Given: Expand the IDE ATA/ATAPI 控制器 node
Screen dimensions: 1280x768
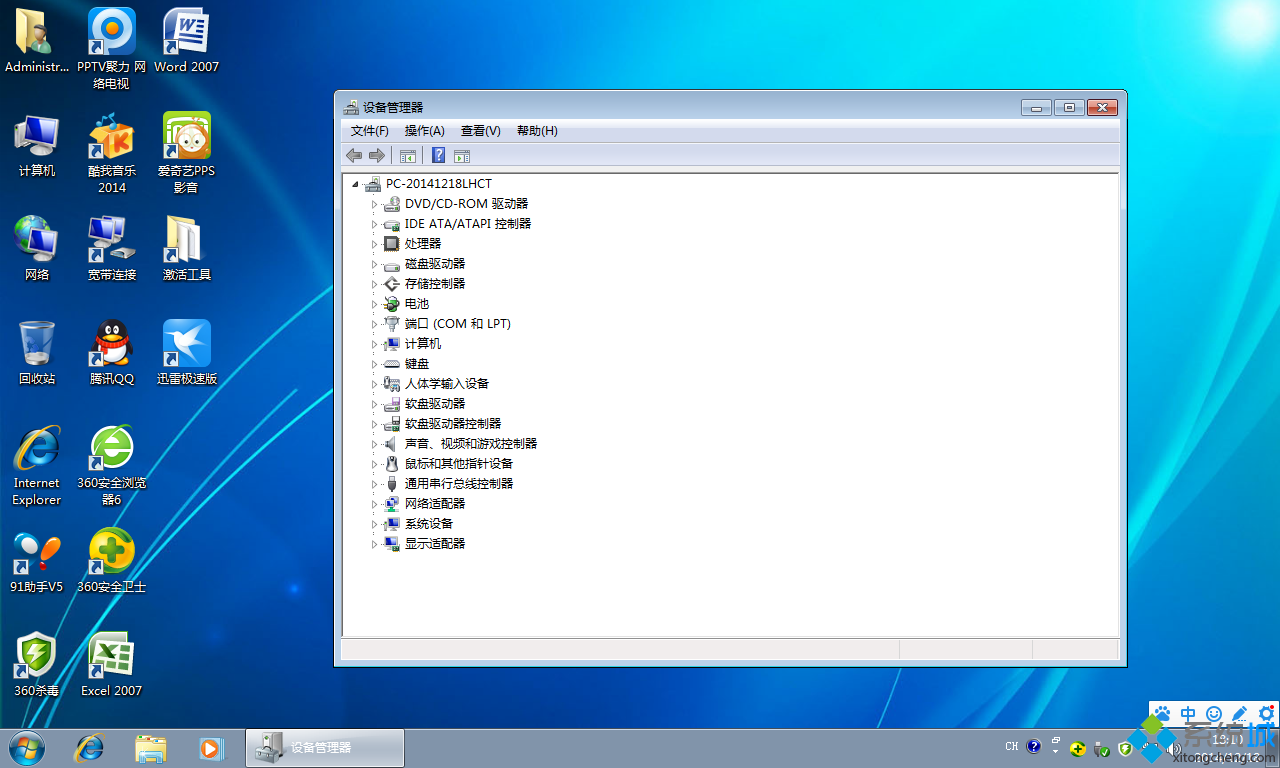Looking at the screenshot, I should [x=375, y=224].
